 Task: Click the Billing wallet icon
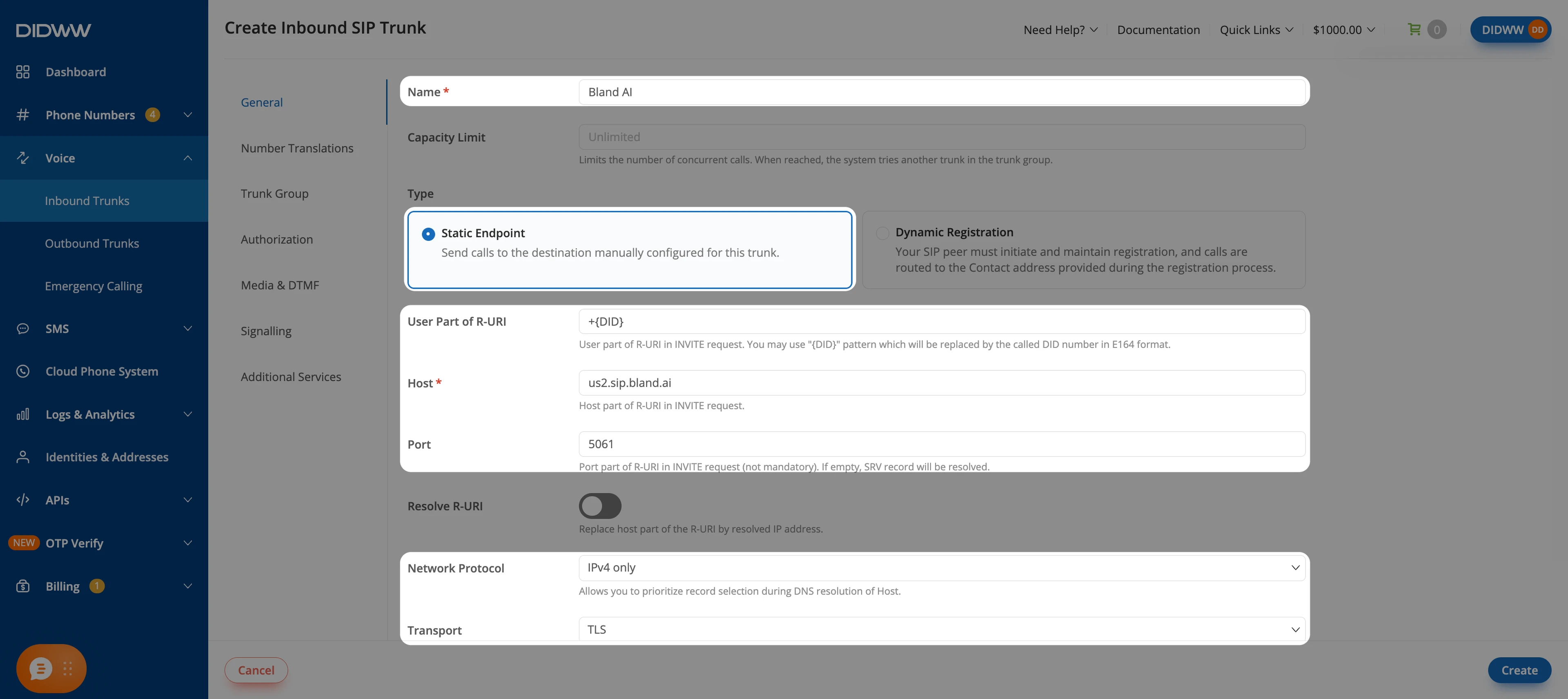tap(22, 586)
